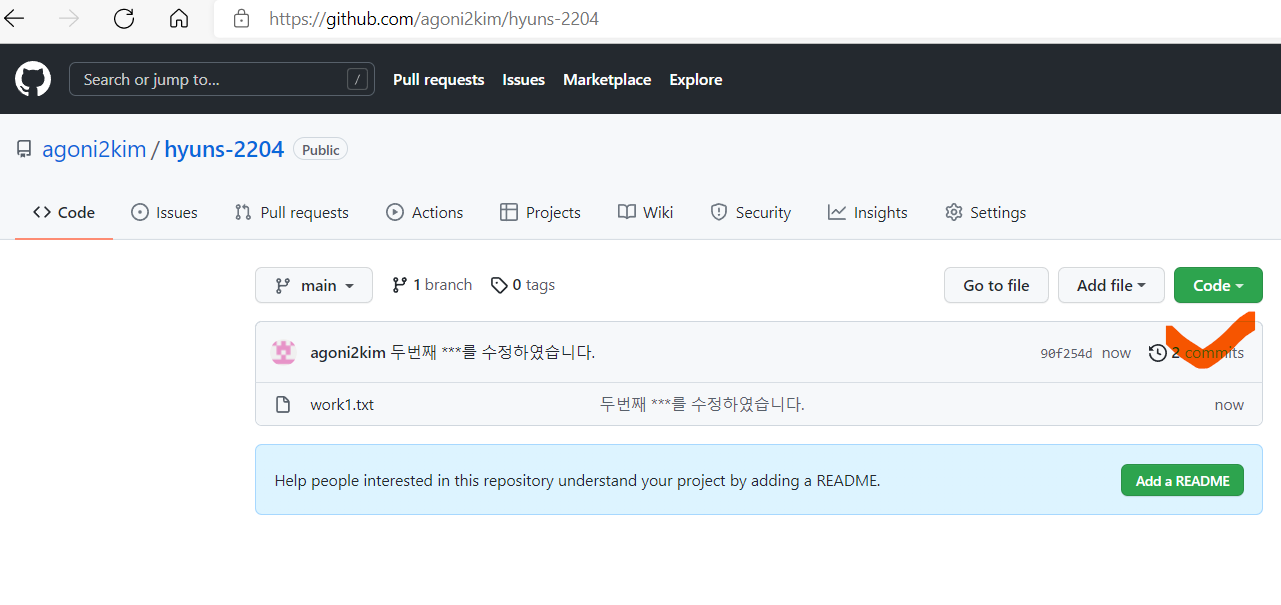Switch to the Actions tab
Image resolution: width=1281 pixels, height=605 pixels.
(425, 212)
